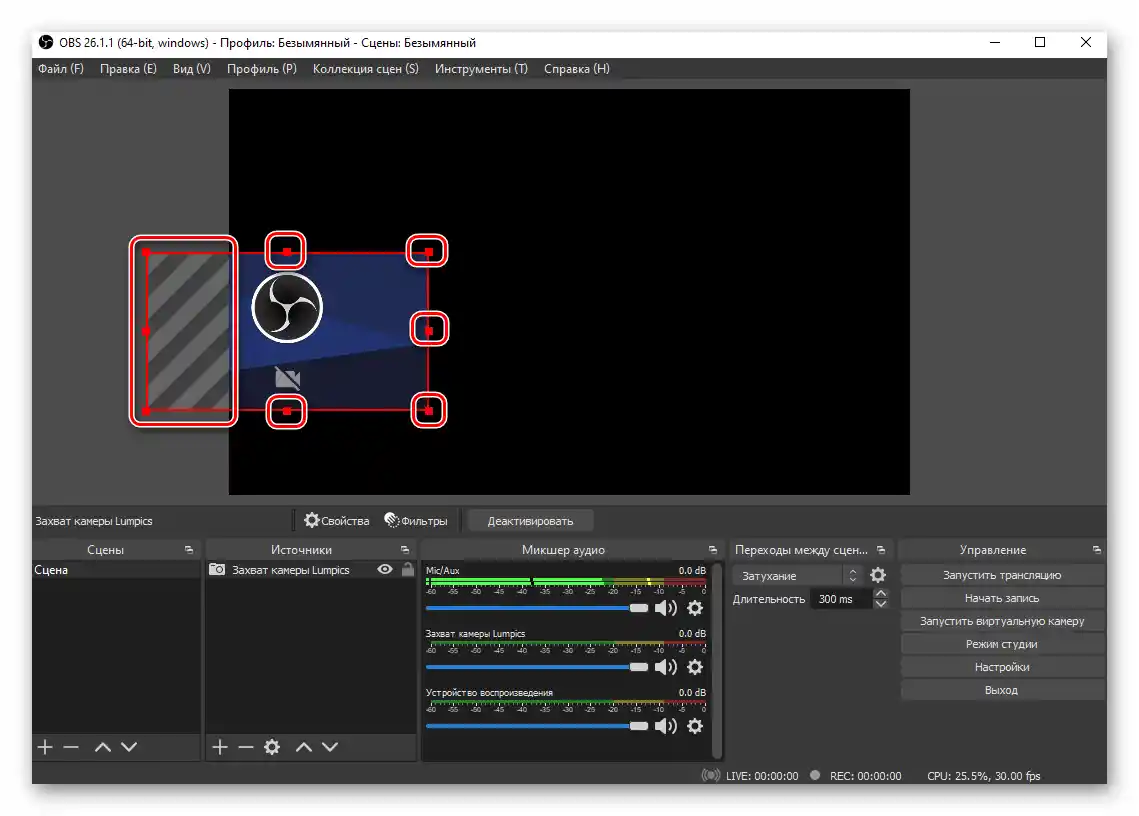Image resolution: width=1139 pixels, height=816 pixels.
Task: Click the broadcast status icon near LIVE
Action: tap(710, 775)
